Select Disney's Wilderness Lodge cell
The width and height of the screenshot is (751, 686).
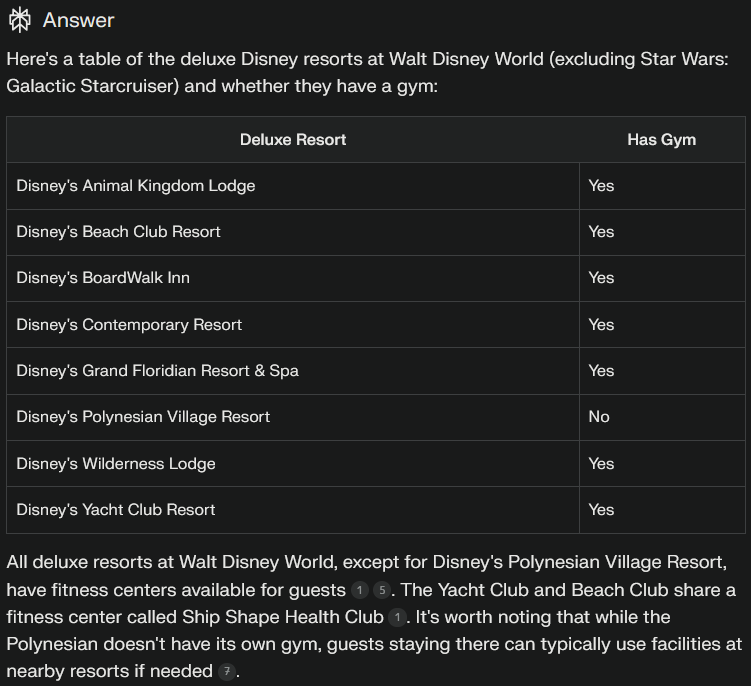(x=115, y=464)
